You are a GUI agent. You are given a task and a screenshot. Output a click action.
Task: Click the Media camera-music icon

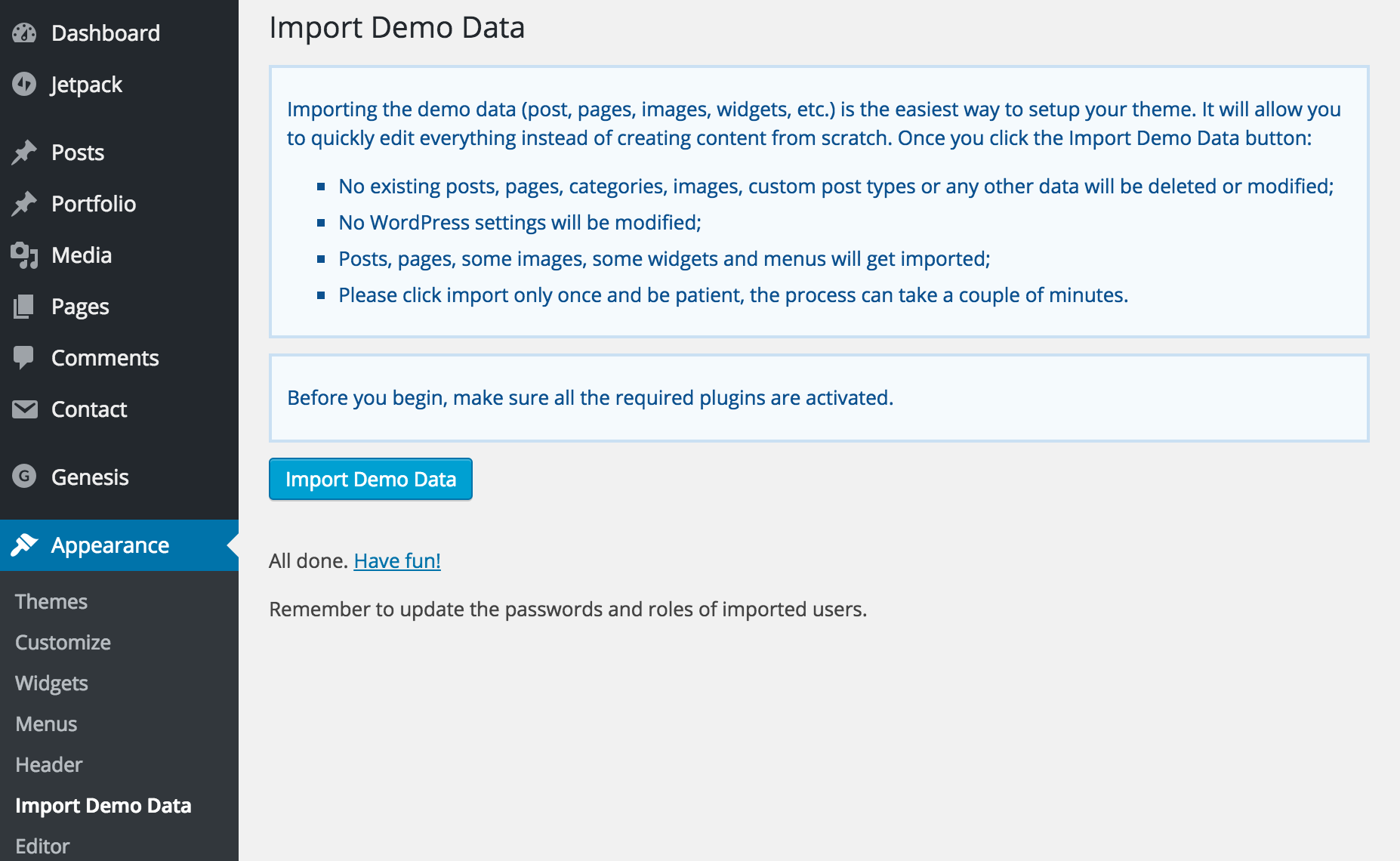tap(24, 255)
